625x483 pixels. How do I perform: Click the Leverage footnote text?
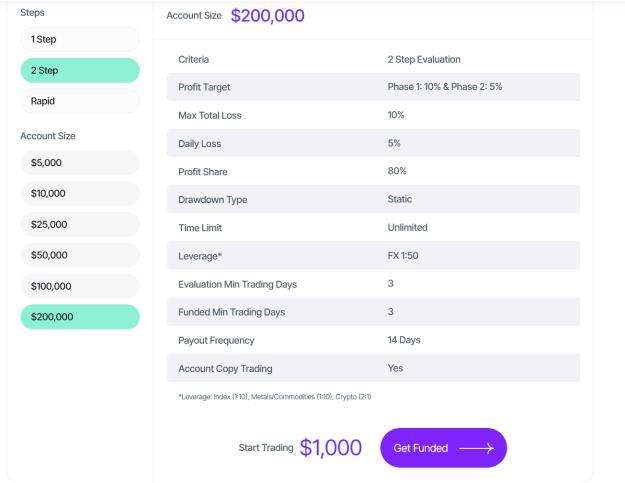[x=275, y=397]
